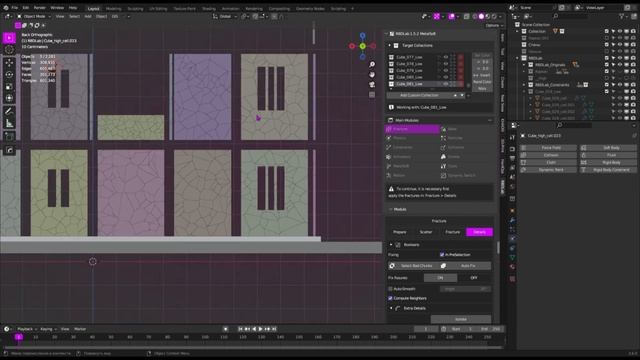Select the Annotate tool

tap(9, 111)
